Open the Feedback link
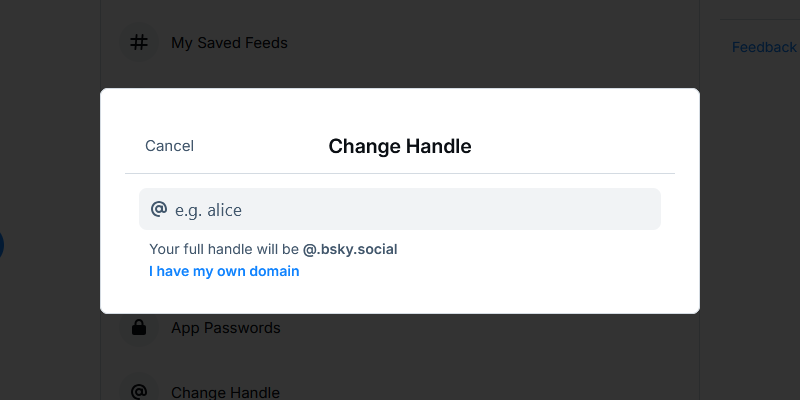Screen dimensions: 800x400 pos(764,47)
